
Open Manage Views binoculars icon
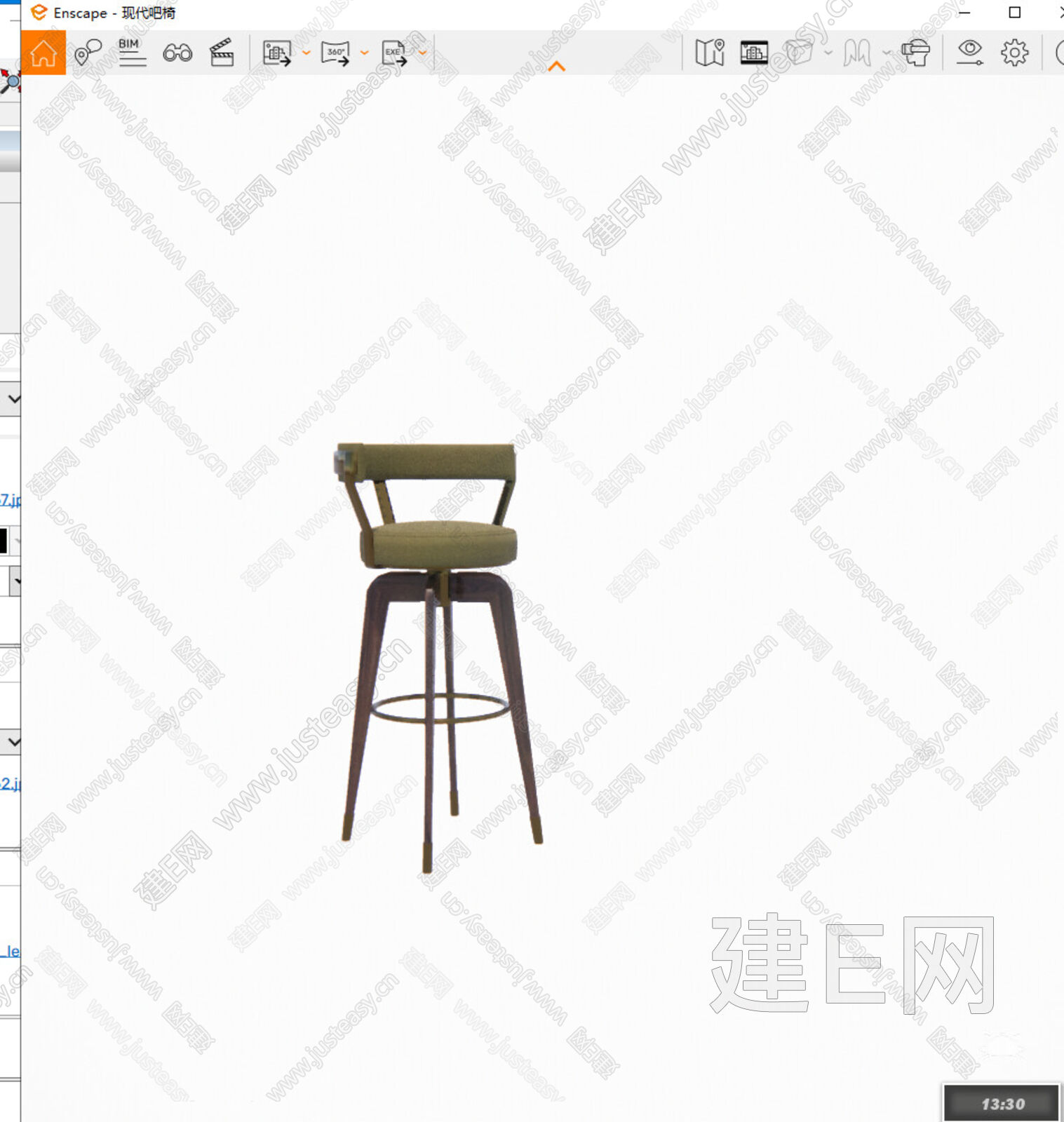(x=177, y=53)
